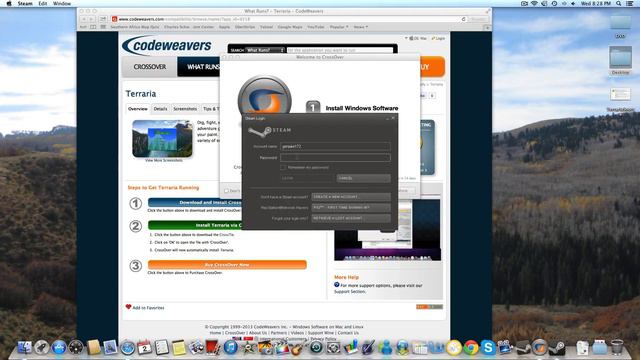Switch to the Overview tab

pos(138,109)
